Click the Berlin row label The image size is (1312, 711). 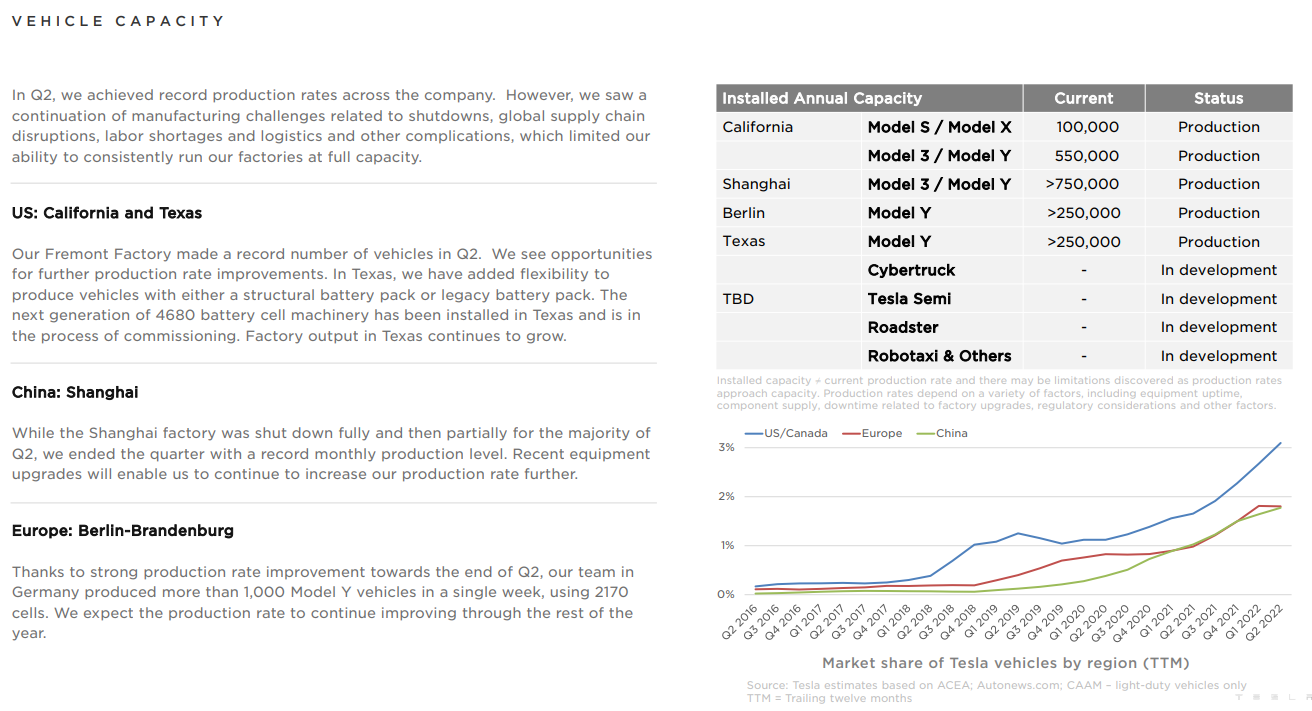(x=743, y=213)
